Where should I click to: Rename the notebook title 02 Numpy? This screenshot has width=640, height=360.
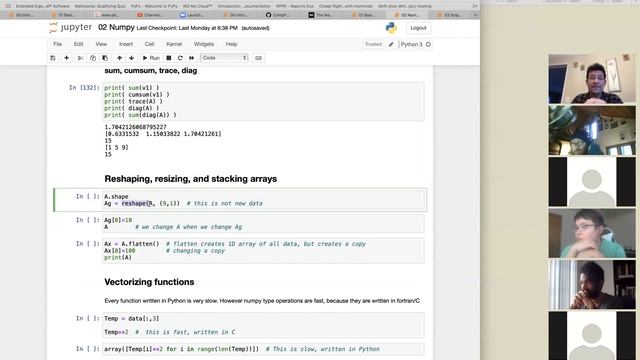click(116, 27)
